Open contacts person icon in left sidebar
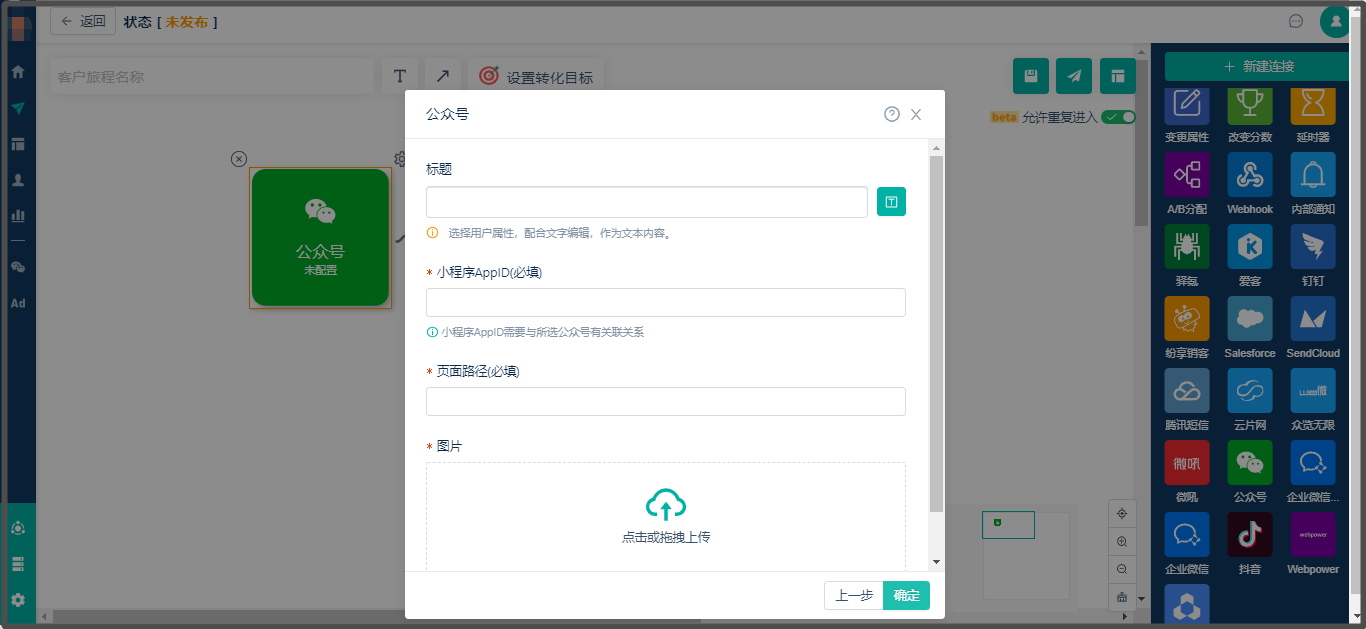Viewport: 1366px width, 629px height. (18, 180)
